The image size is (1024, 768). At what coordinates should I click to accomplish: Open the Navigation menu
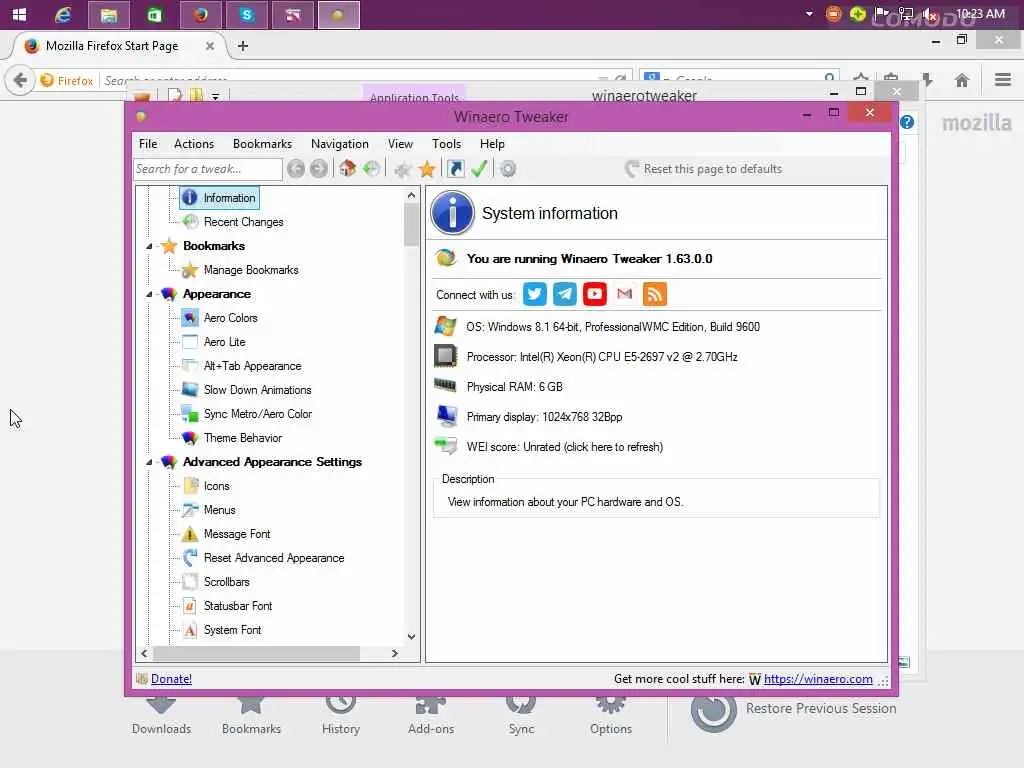[x=340, y=144]
